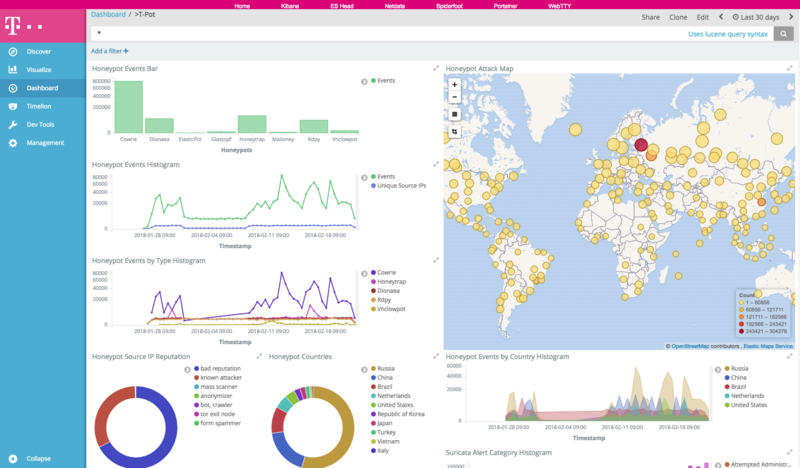Open the Elastic Maps Service link
Screen dimensions: 800x468
(x=768, y=346)
